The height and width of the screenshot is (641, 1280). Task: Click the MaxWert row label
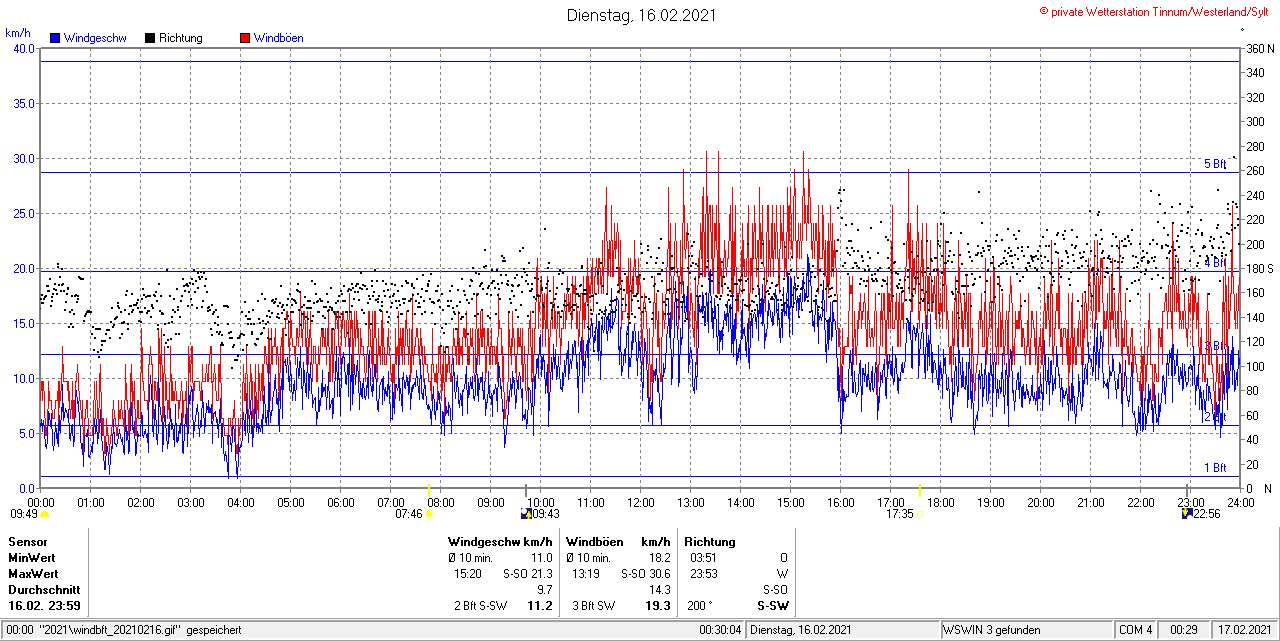coord(33,574)
